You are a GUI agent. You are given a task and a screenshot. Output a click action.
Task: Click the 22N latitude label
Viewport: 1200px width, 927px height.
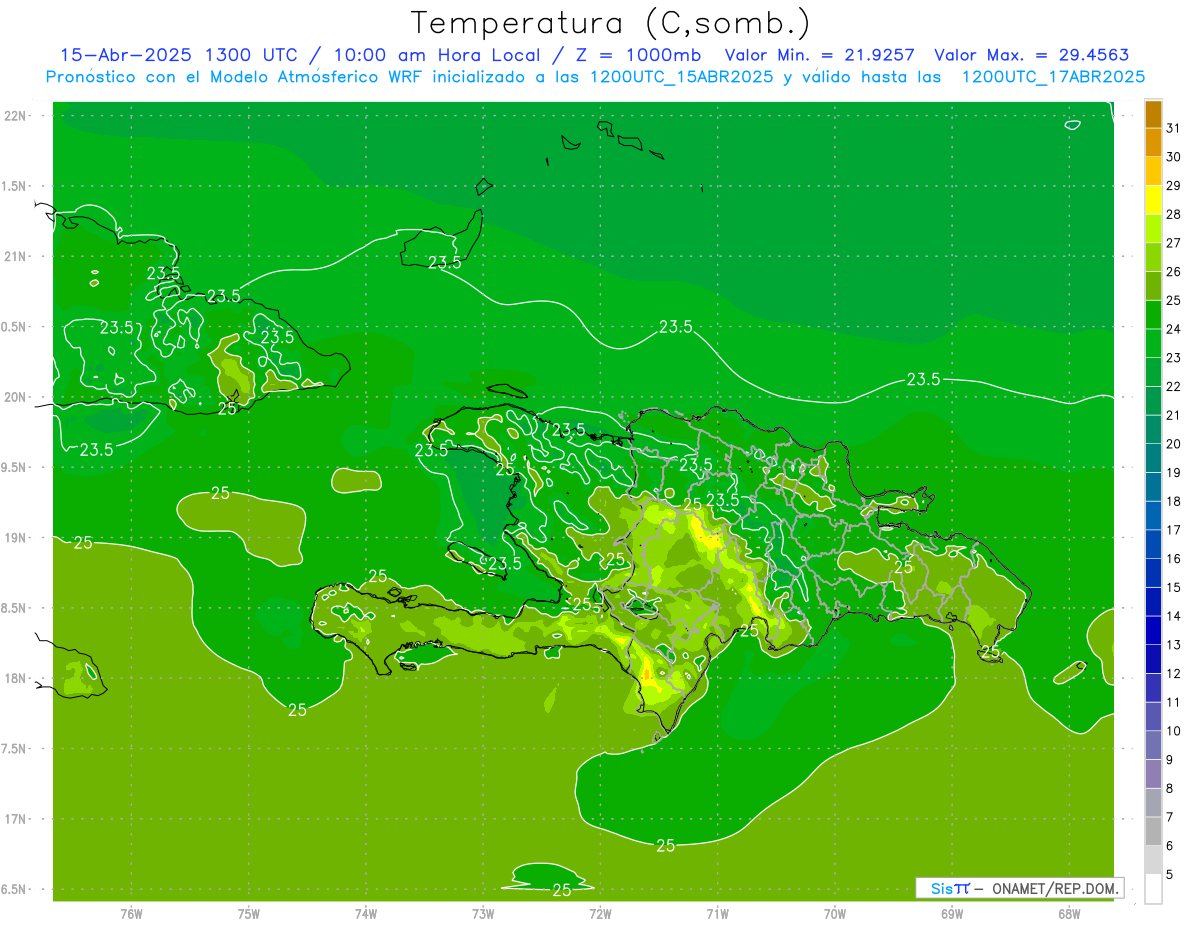coord(16,115)
